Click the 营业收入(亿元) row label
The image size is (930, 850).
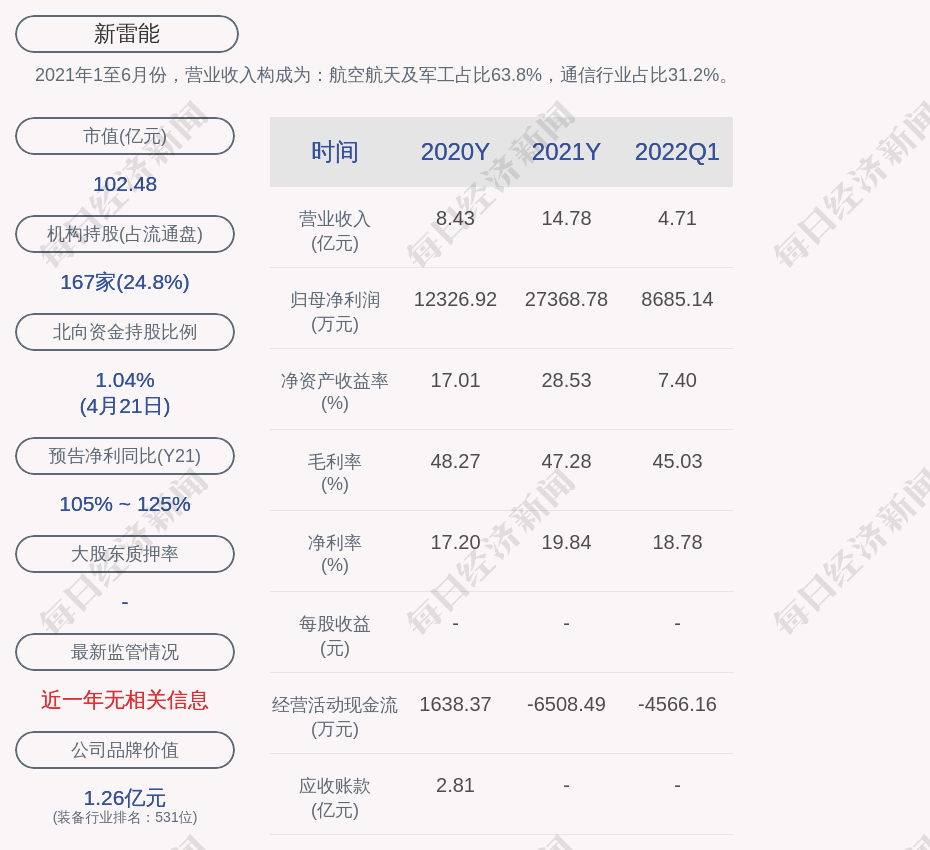[x=335, y=231]
